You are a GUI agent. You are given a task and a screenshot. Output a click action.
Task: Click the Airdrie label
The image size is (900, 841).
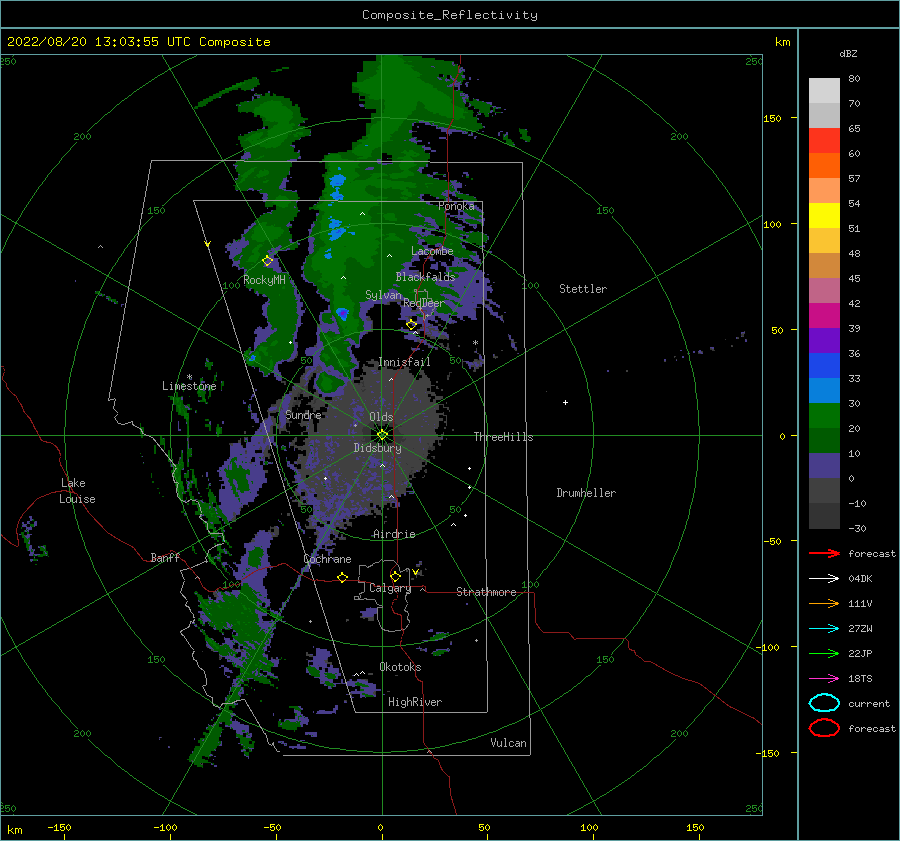[x=394, y=534]
